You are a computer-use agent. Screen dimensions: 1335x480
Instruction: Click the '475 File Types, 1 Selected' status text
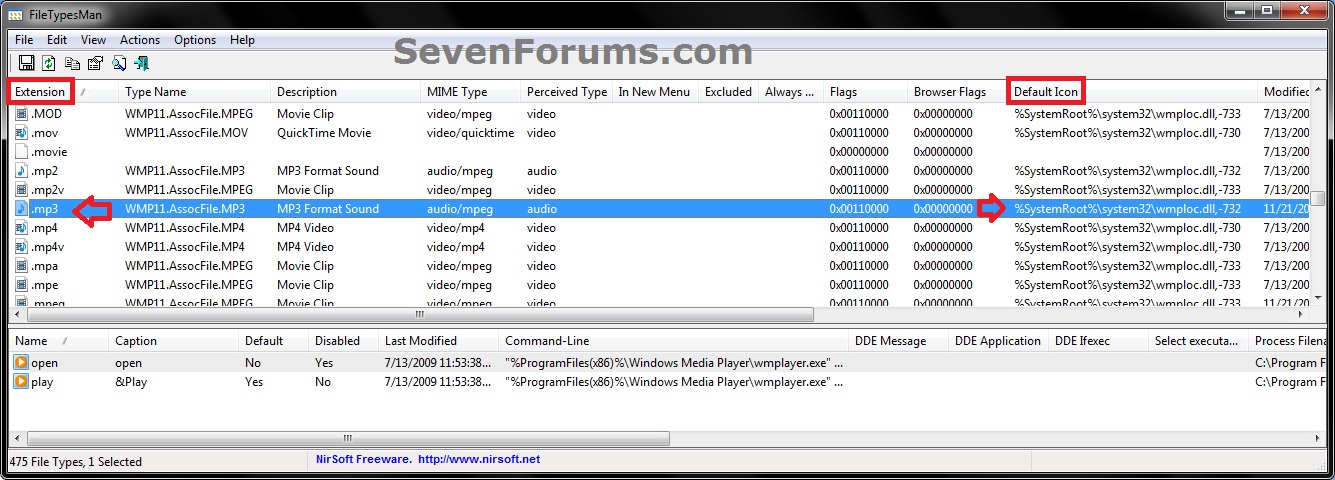tap(76, 462)
